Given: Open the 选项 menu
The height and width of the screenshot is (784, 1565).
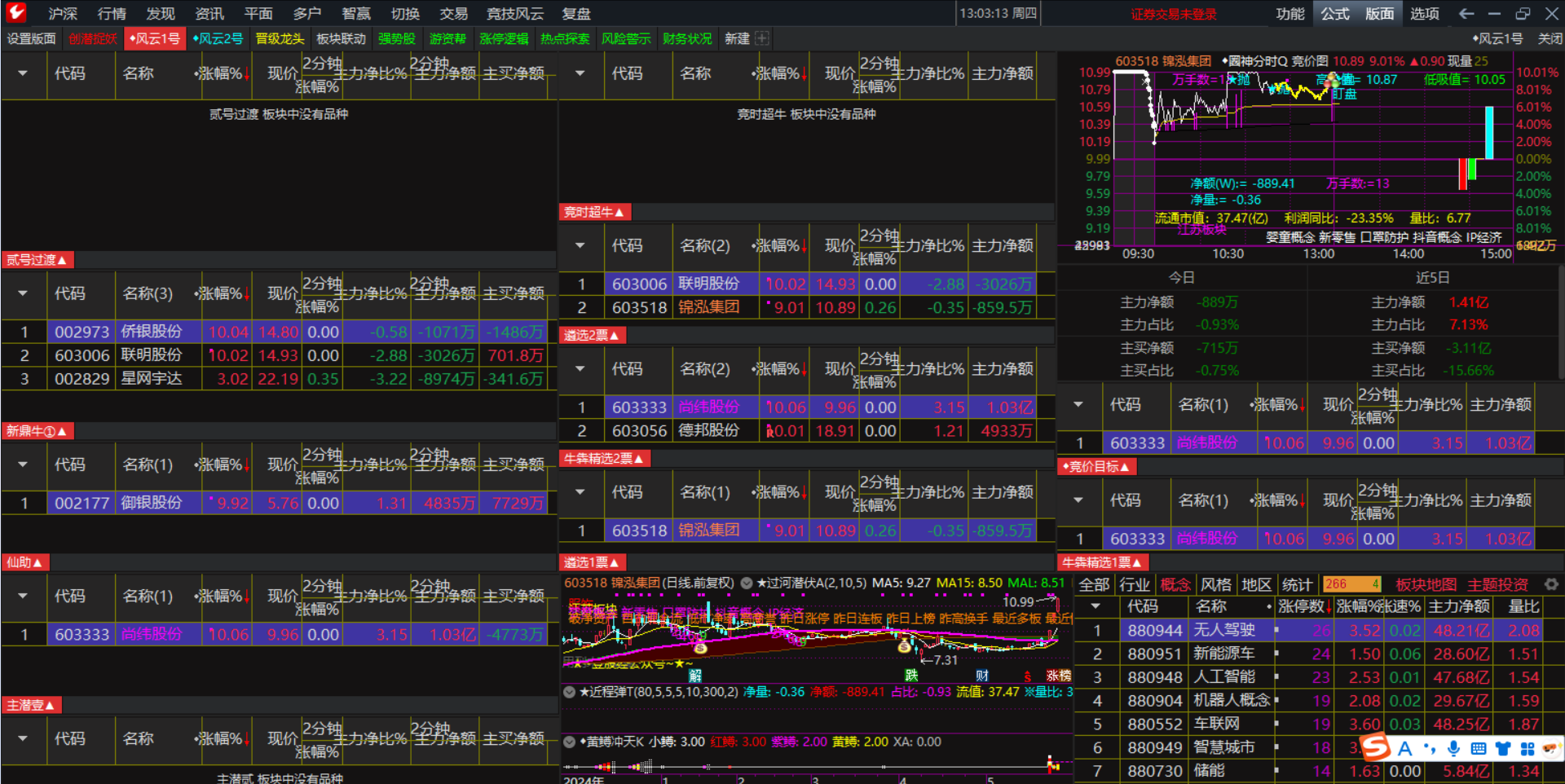Looking at the screenshot, I should point(1425,14).
